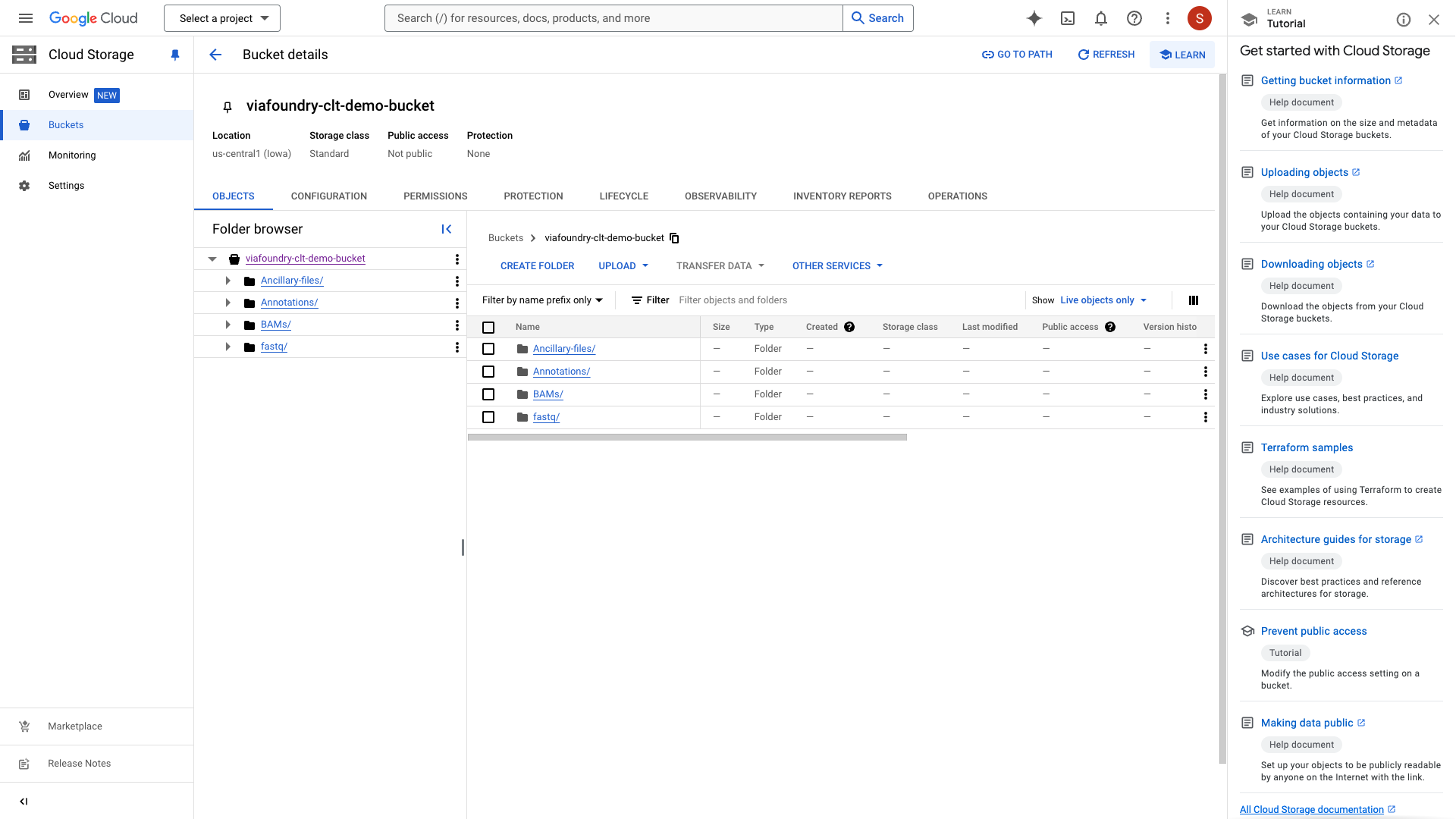Click the Refresh button
The width and height of the screenshot is (1456, 819).
pos(1106,55)
